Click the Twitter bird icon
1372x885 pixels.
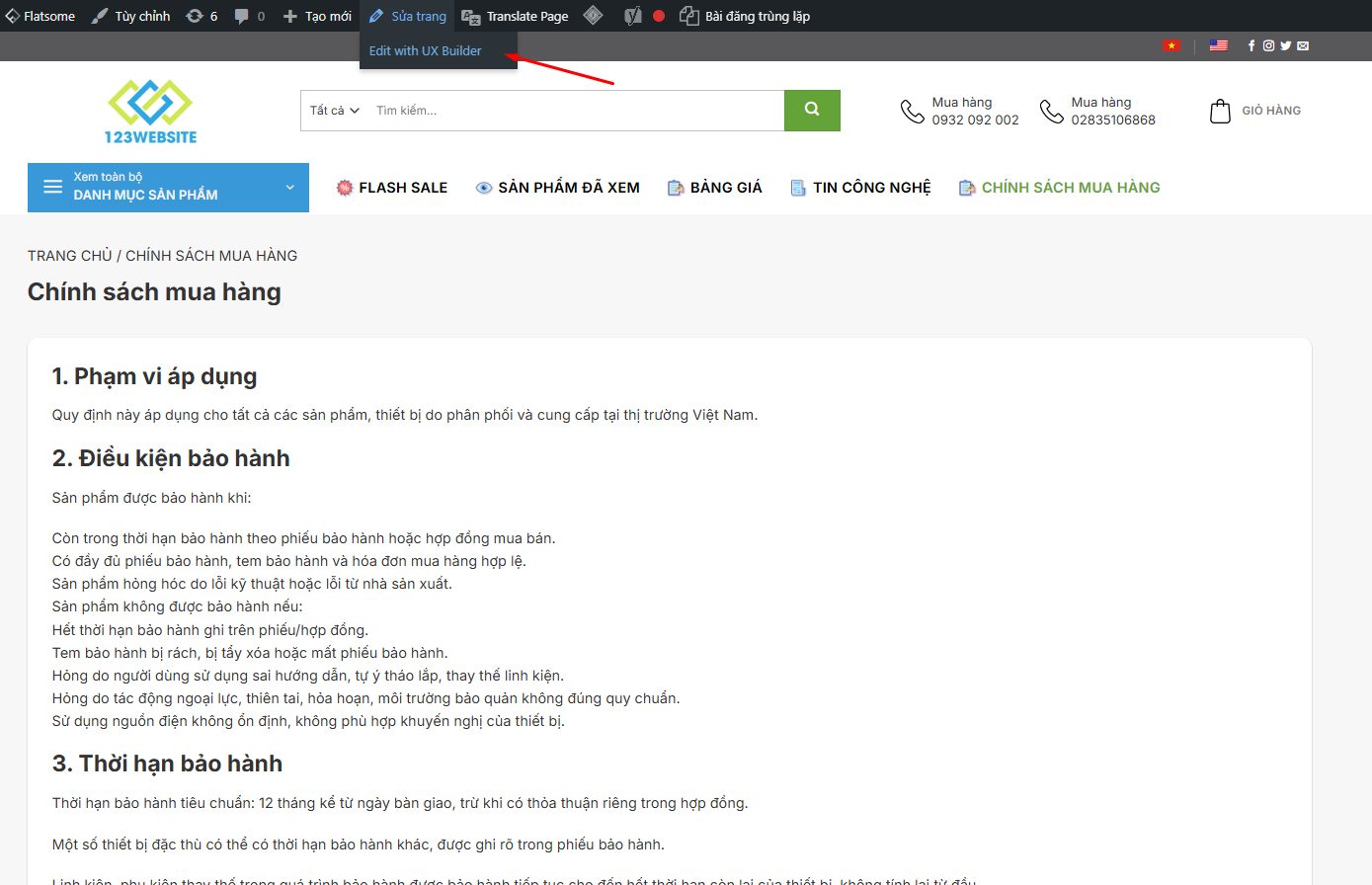[x=1285, y=45]
